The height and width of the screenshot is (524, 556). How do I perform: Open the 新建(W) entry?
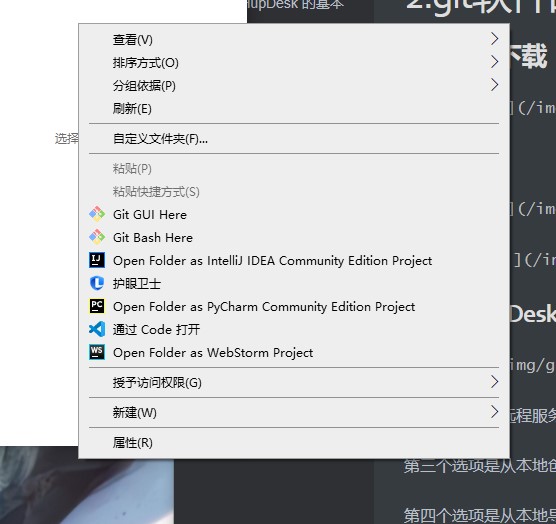coord(294,412)
